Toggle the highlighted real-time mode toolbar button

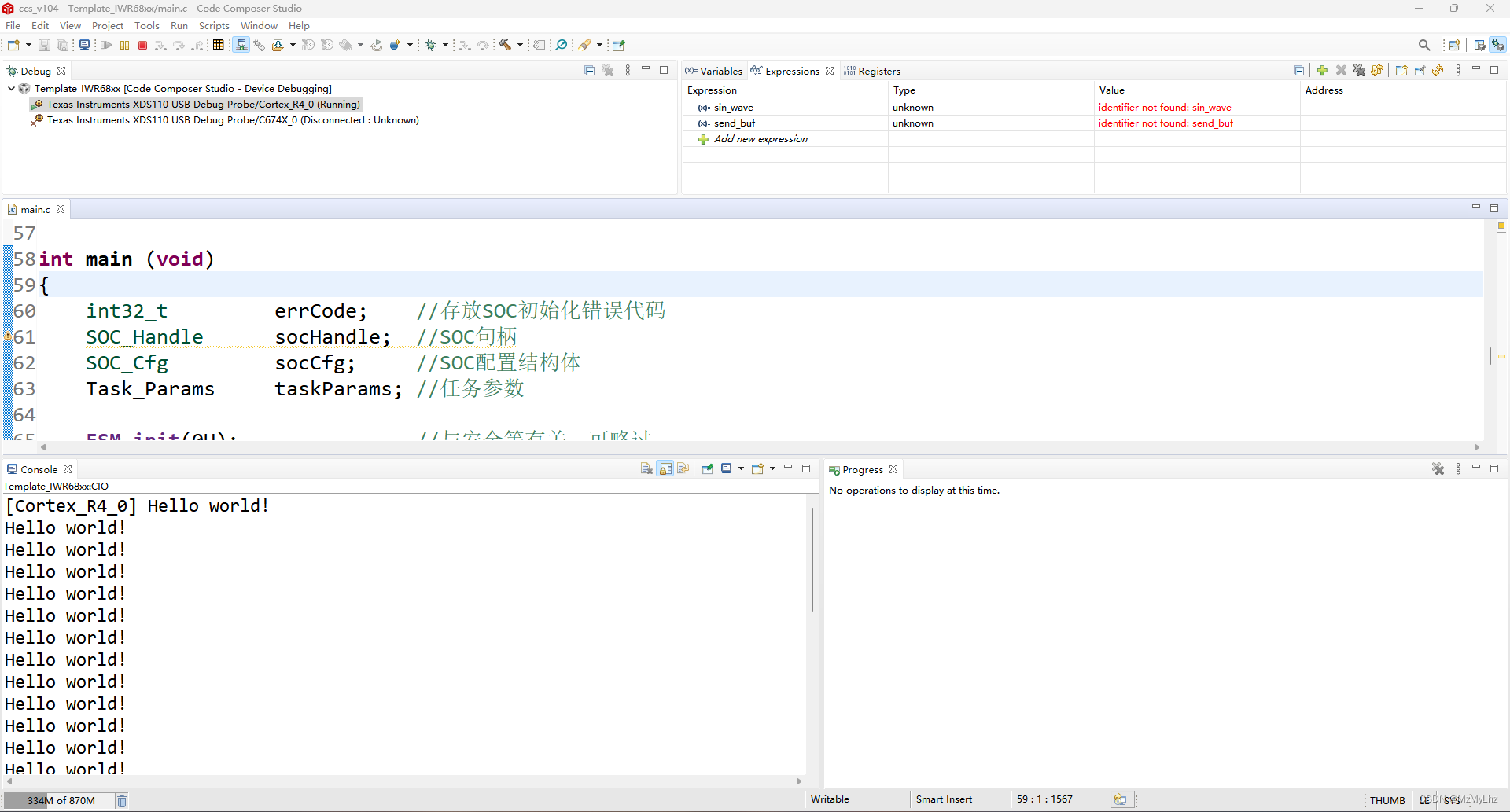click(241, 46)
